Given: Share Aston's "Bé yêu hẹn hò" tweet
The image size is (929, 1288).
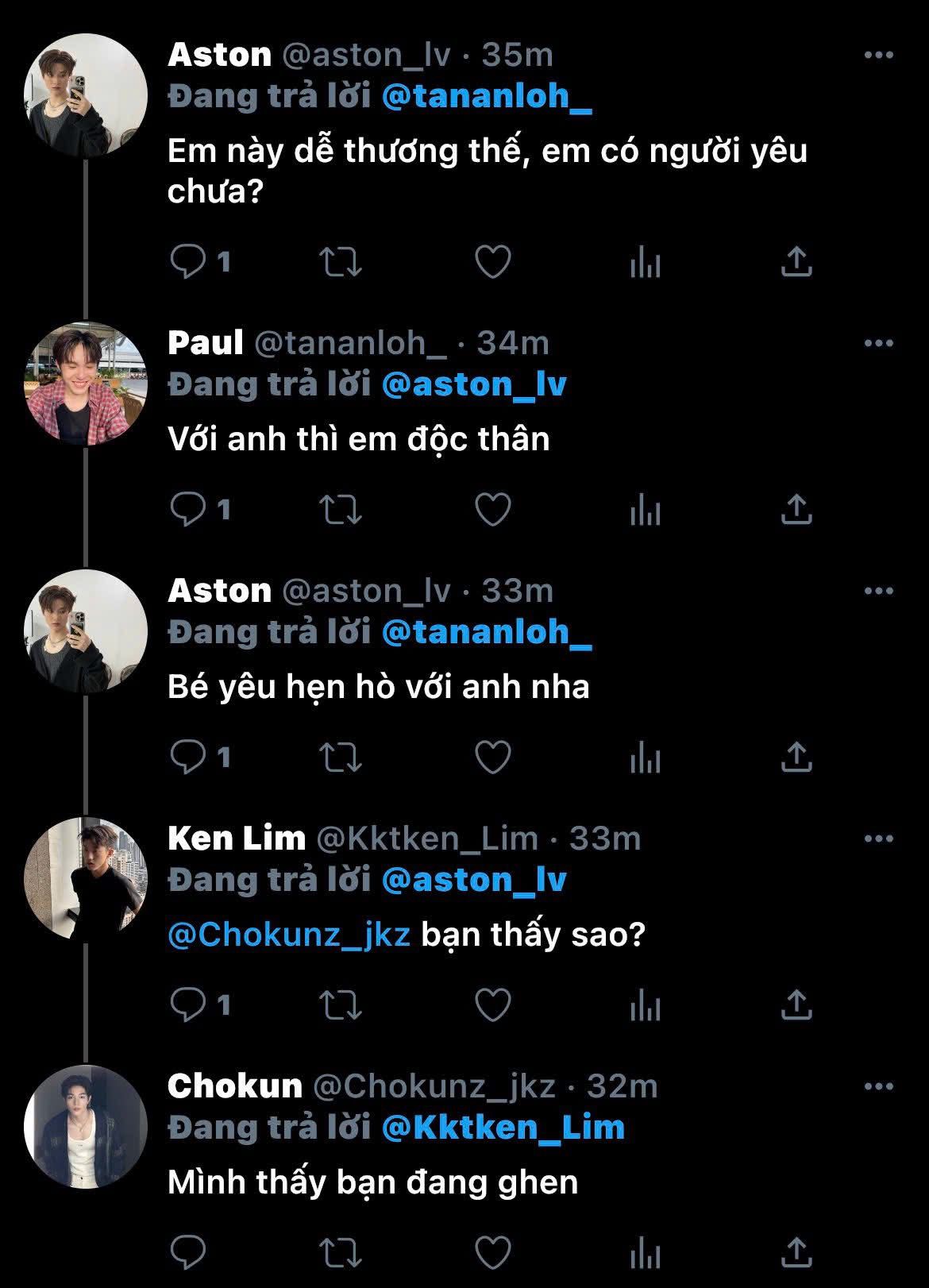Looking at the screenshot, I should 796,758.
